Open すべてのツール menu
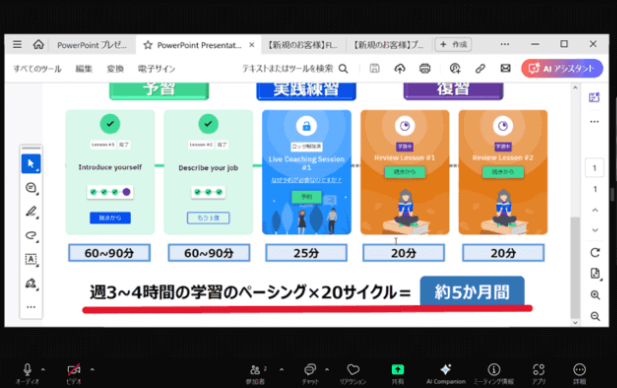 [x=37, y=69]
